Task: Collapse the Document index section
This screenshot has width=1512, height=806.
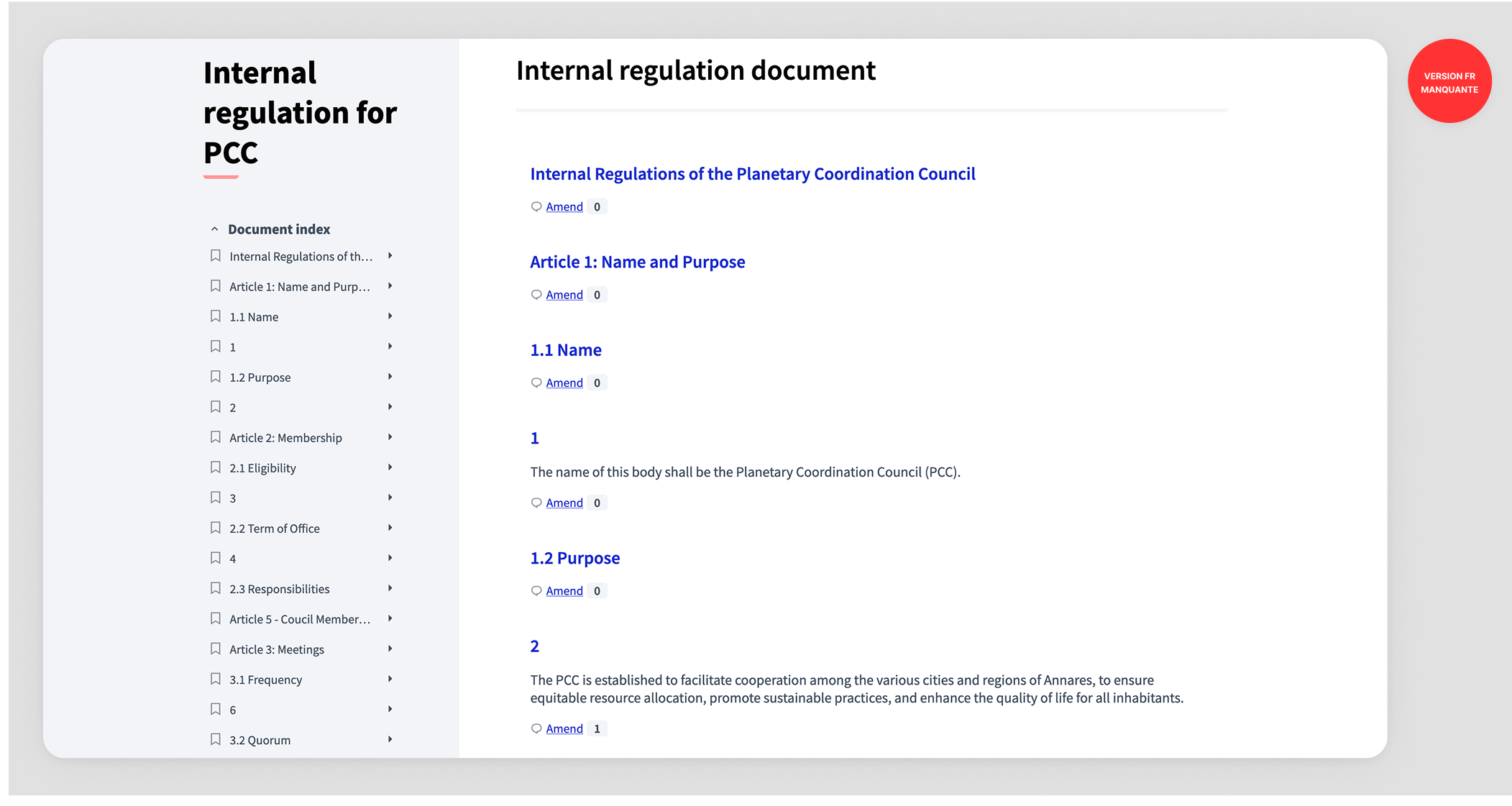Action: pyautogui.click(x=214, y=229)
